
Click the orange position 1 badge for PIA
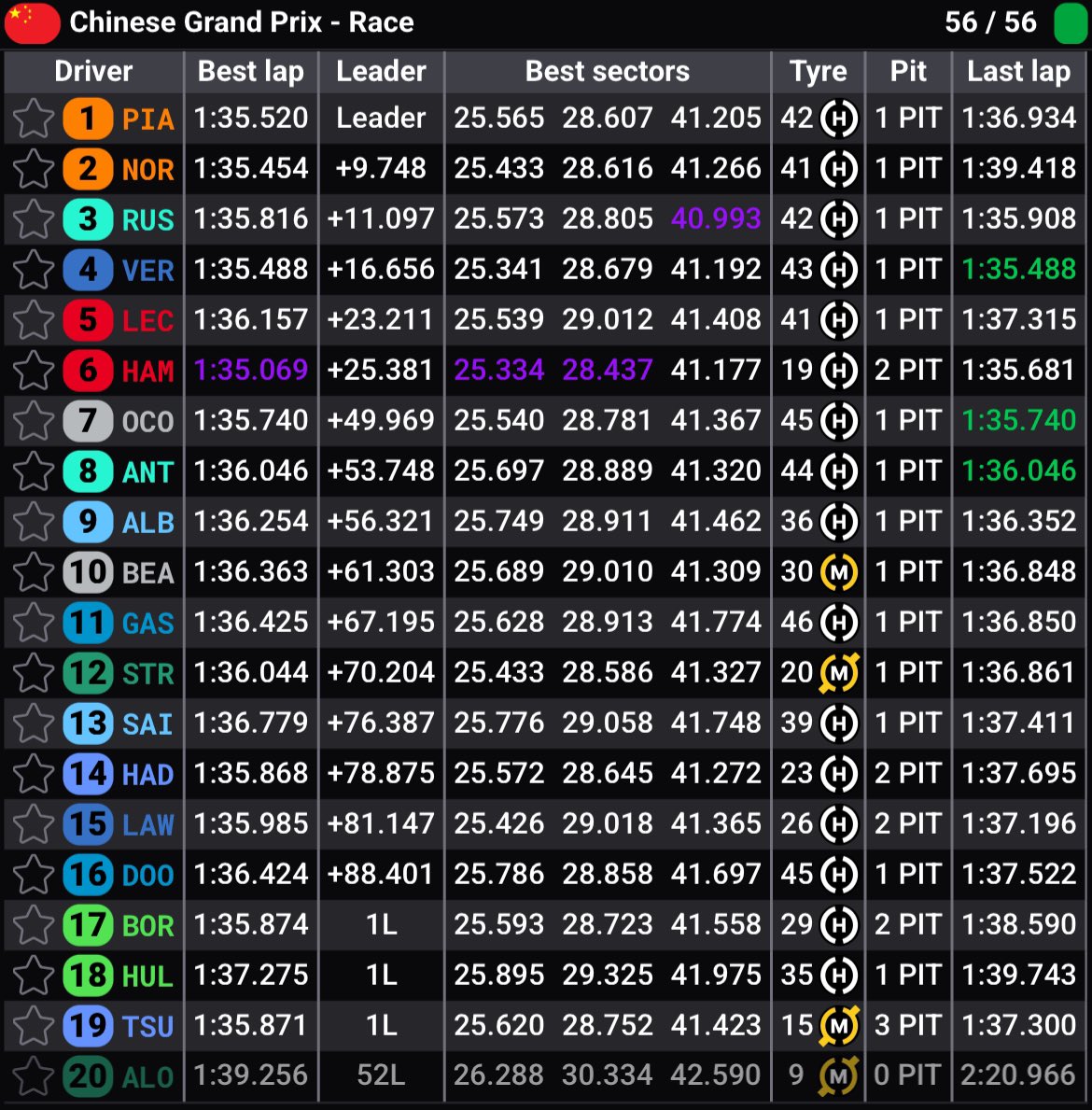88,119
